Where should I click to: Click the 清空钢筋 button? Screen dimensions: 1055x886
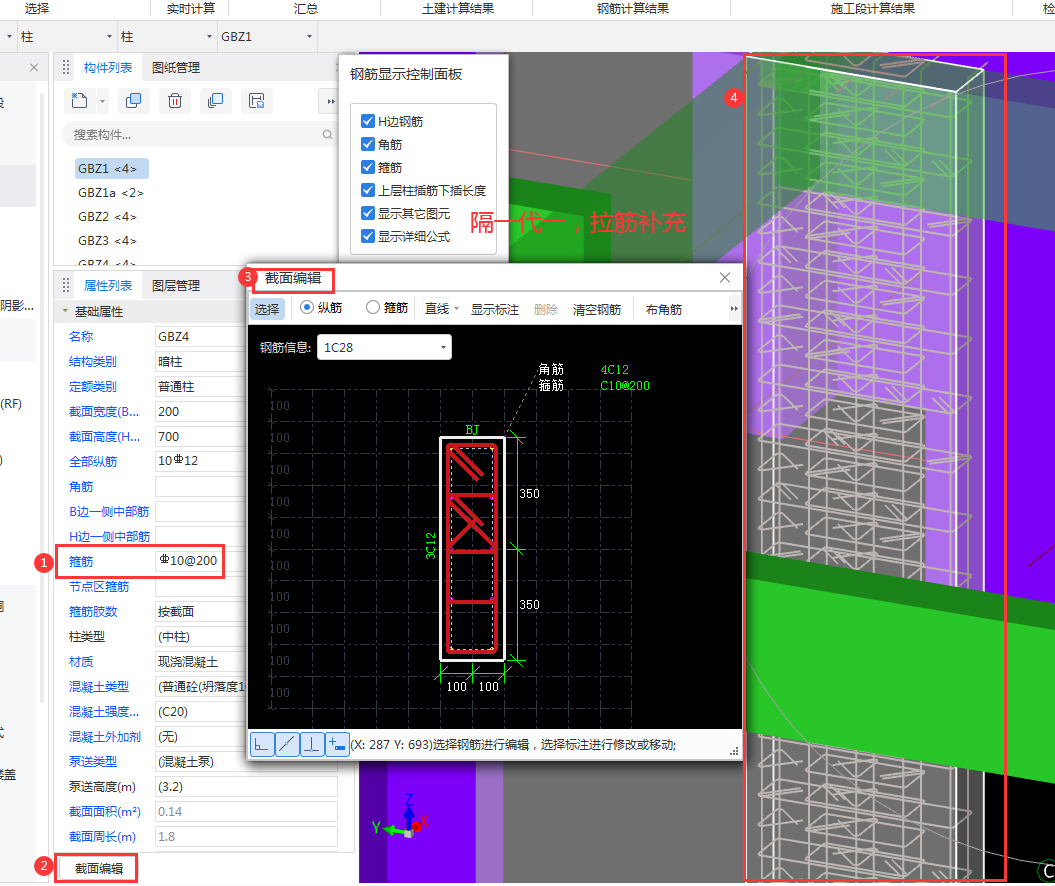(x=597, y=309)
